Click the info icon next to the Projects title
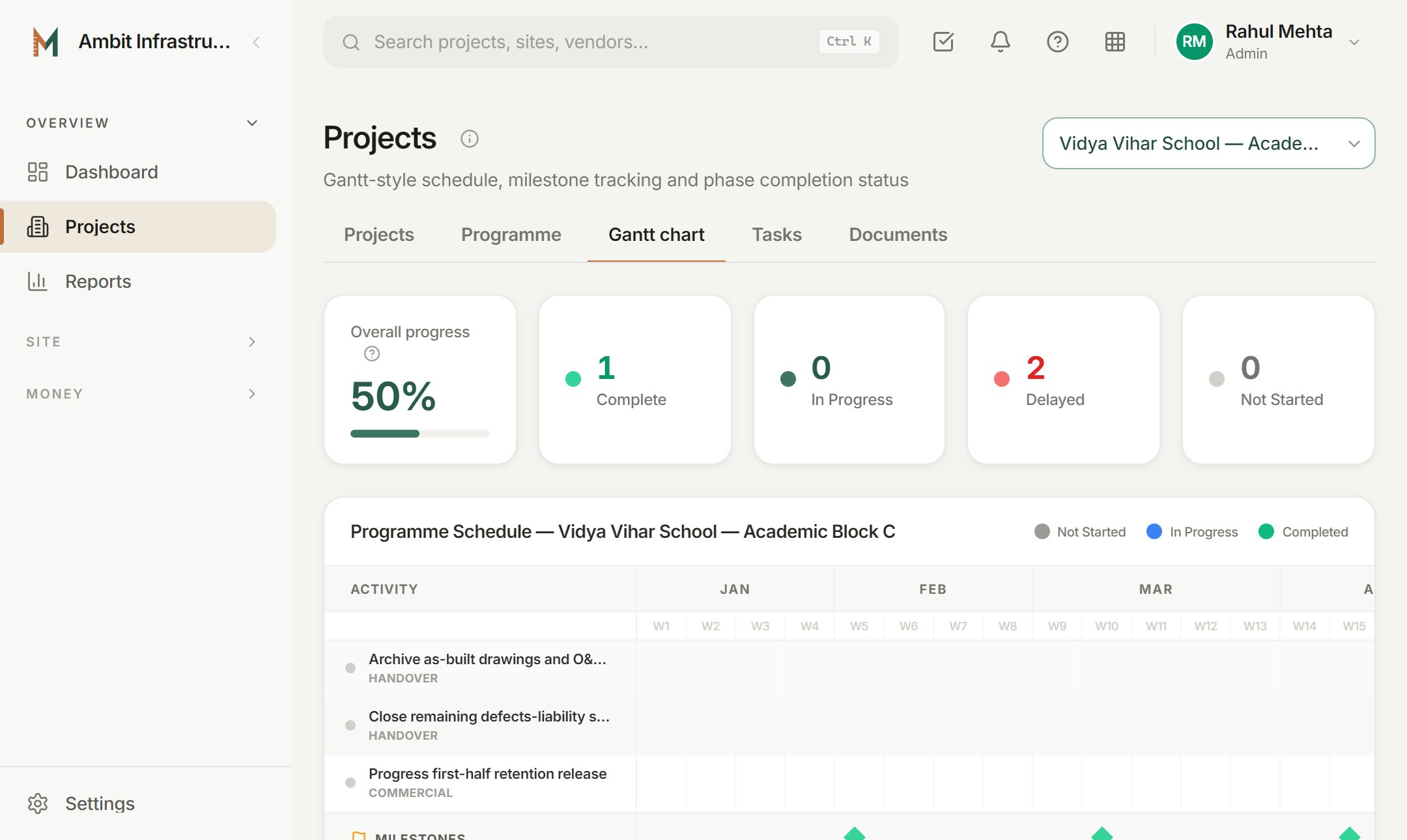The height and width of the screenshot is (840, 1407). (x=470, y=139)
